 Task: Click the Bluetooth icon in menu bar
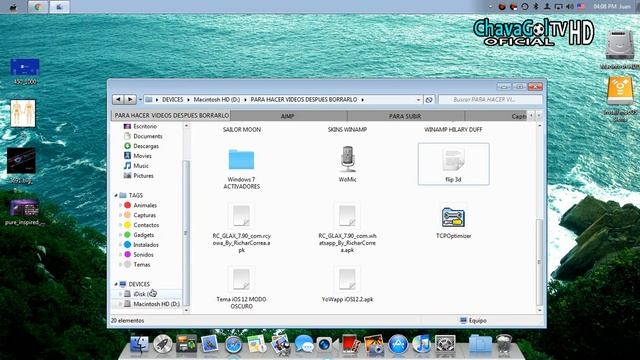coord(536,6)
